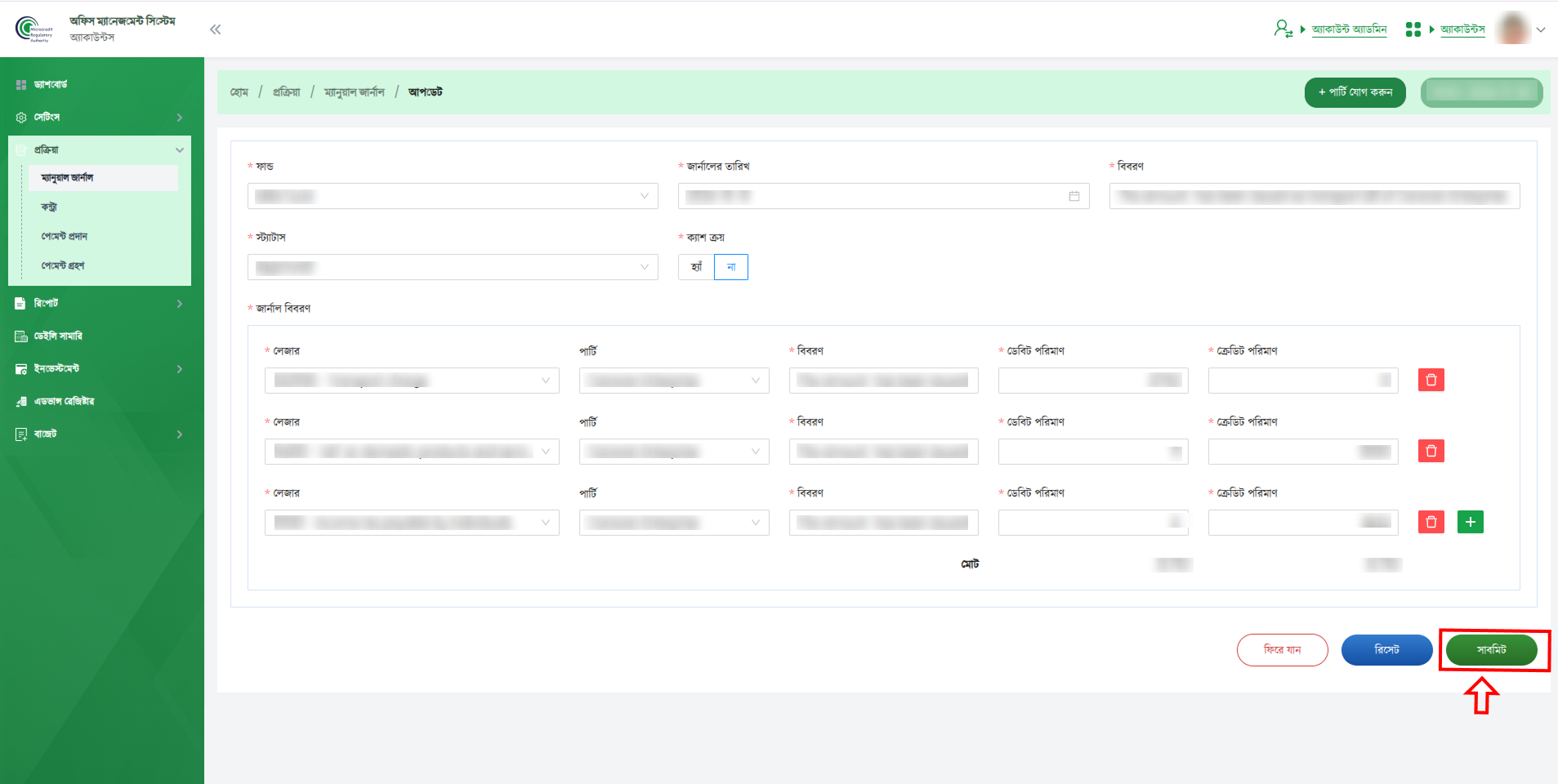
Task: Click the four-dot apps icon in header
Action: pyautogui.click(x=1413, y=29)
